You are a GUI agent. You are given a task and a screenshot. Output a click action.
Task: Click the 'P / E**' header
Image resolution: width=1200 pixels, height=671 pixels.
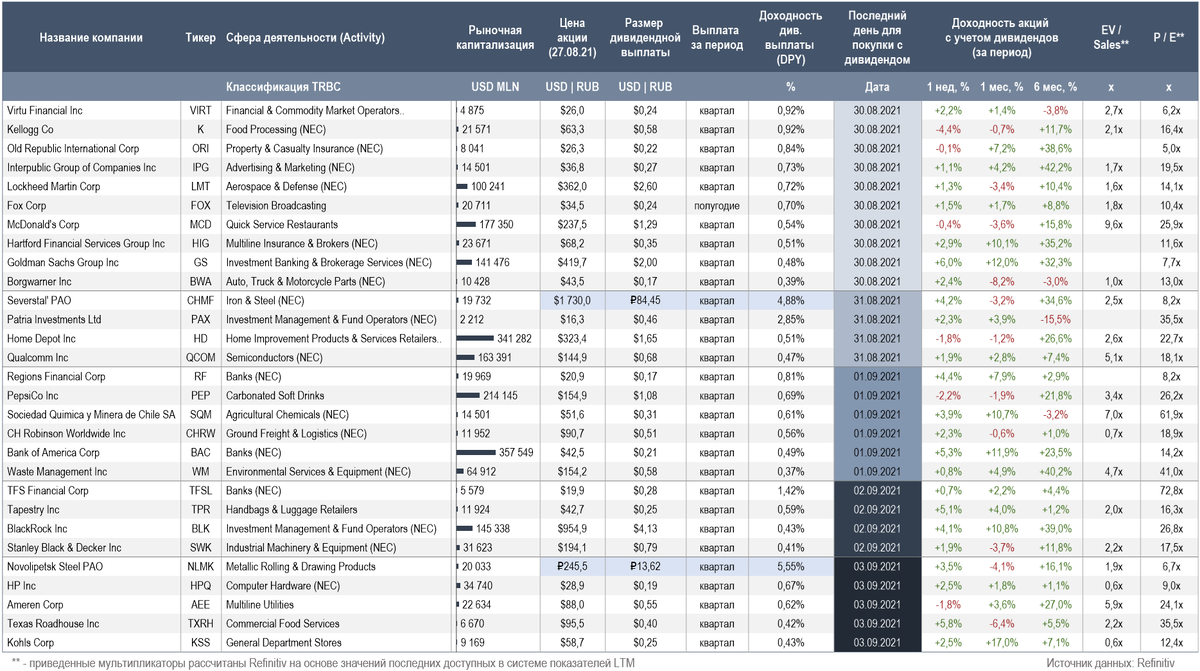pos(1168,38)
